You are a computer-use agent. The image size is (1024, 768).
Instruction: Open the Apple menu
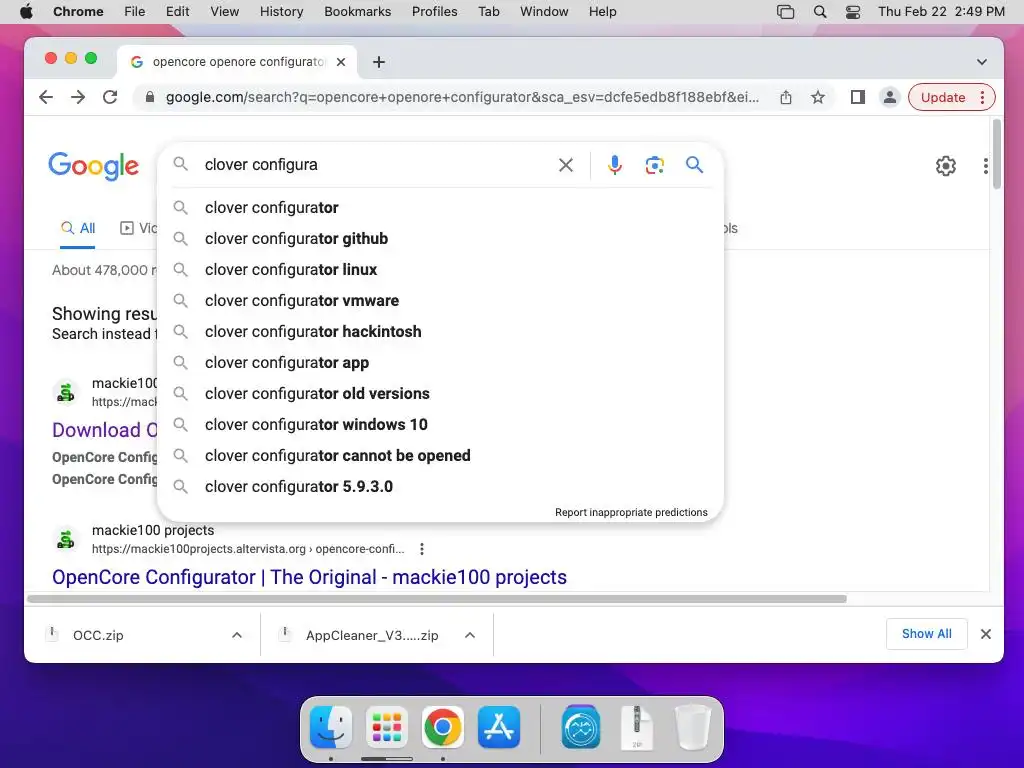tap(26, 12)
